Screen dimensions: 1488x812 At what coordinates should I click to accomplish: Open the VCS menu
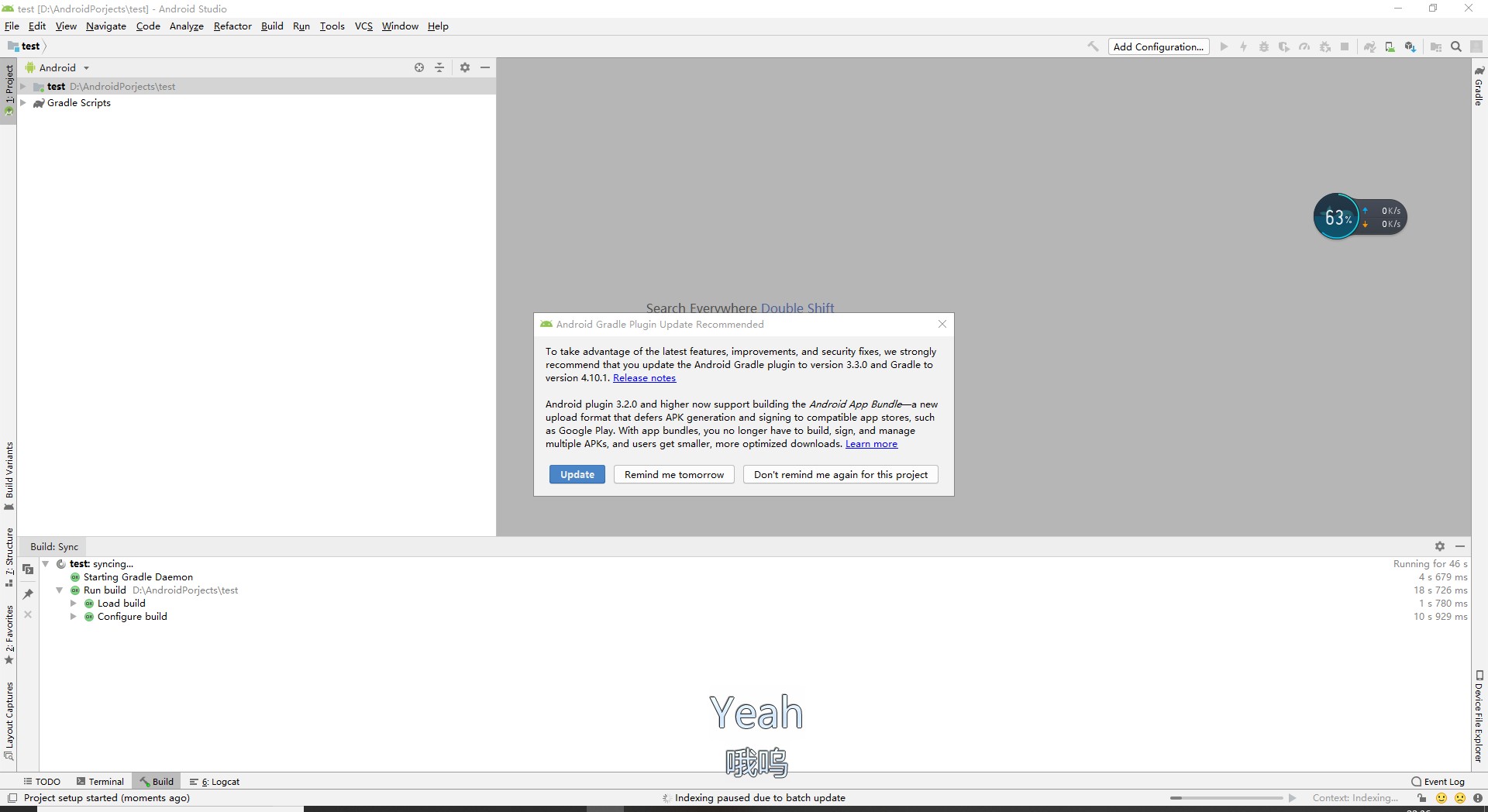click(x=363, y=26)
